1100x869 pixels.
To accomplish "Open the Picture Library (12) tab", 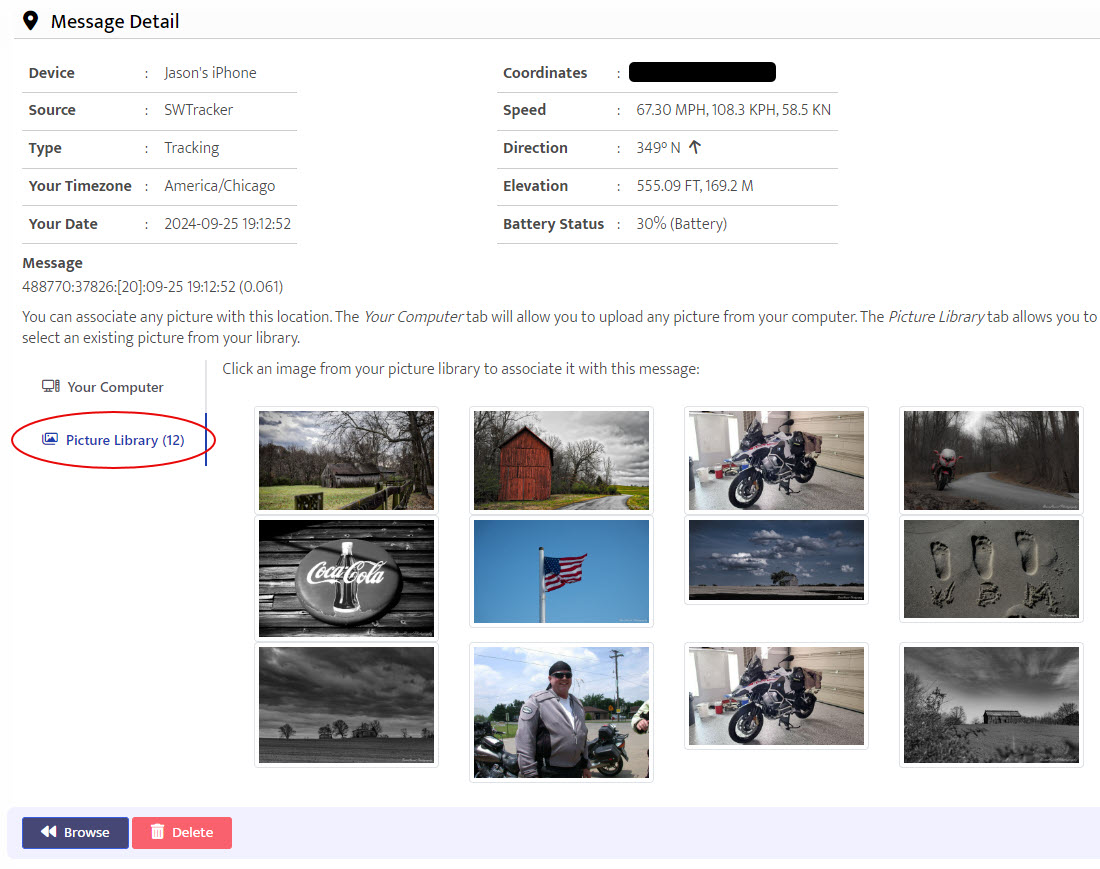I will pos(124,440).
